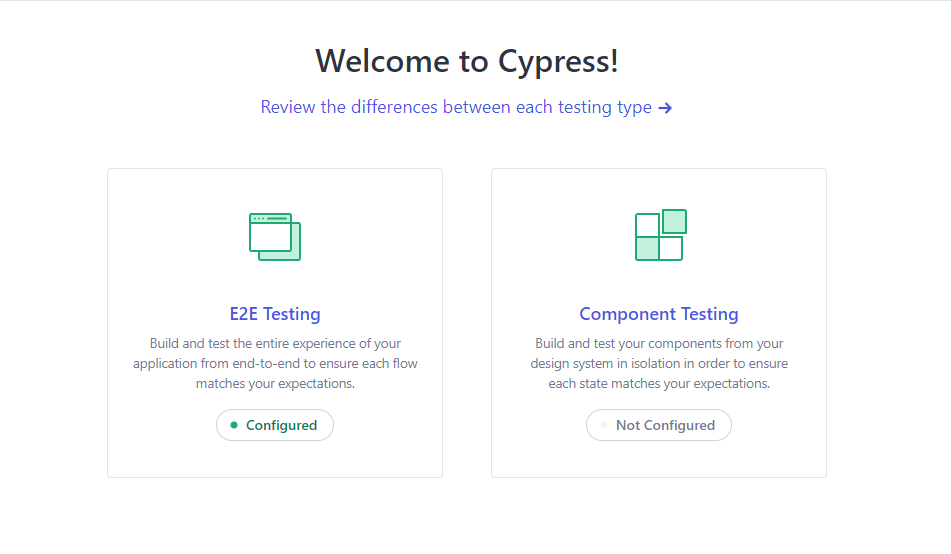Click the E2E Testing browser windows icon
The height and width of the screenshot is (554, 951).
275,237
